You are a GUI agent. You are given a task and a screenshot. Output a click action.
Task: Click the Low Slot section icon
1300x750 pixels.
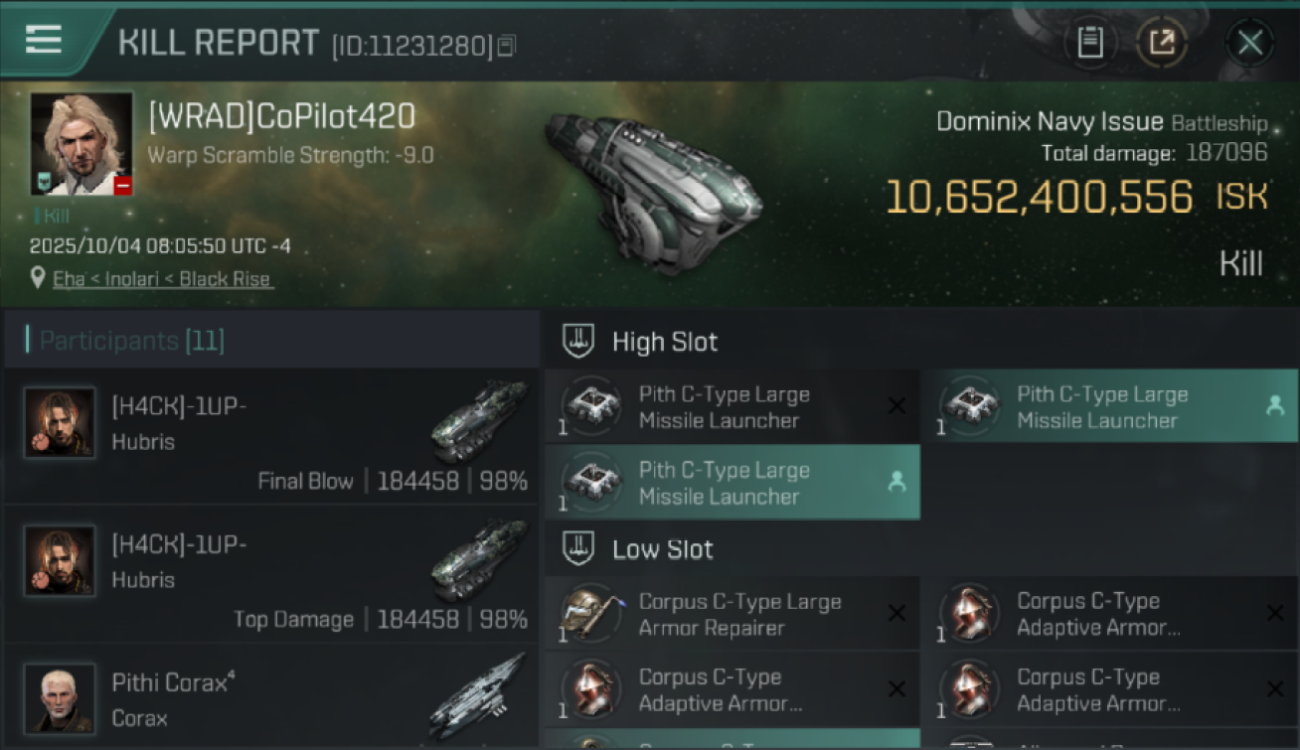[x=577, y=549]
